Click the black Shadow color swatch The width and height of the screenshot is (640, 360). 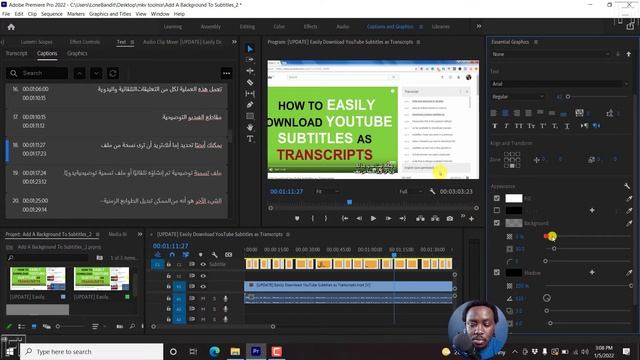pos(513,272)
